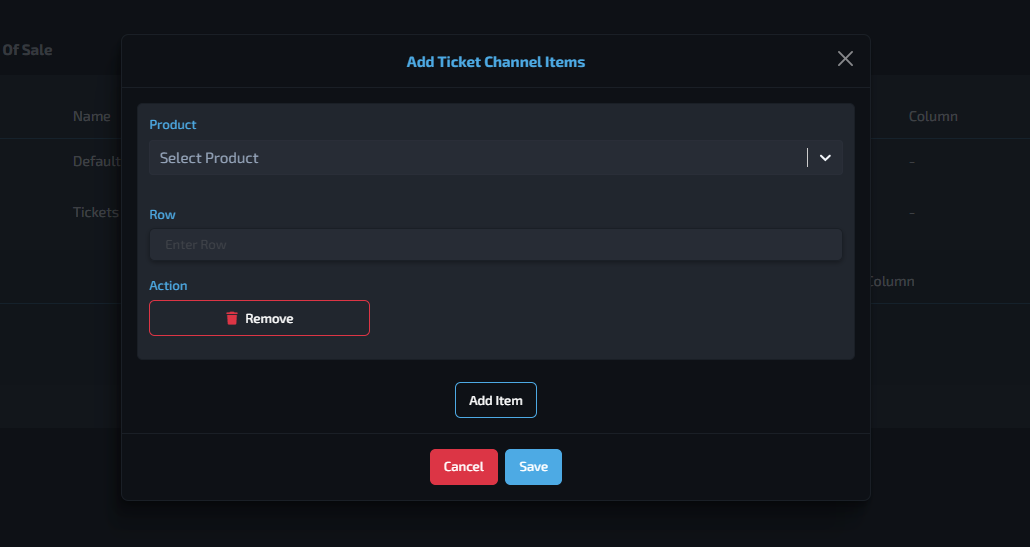The width and height of the screenshot is (1030, 547).
Task: Click the Add Ticket Channel Items title
Action: click(x=495, y=62)
